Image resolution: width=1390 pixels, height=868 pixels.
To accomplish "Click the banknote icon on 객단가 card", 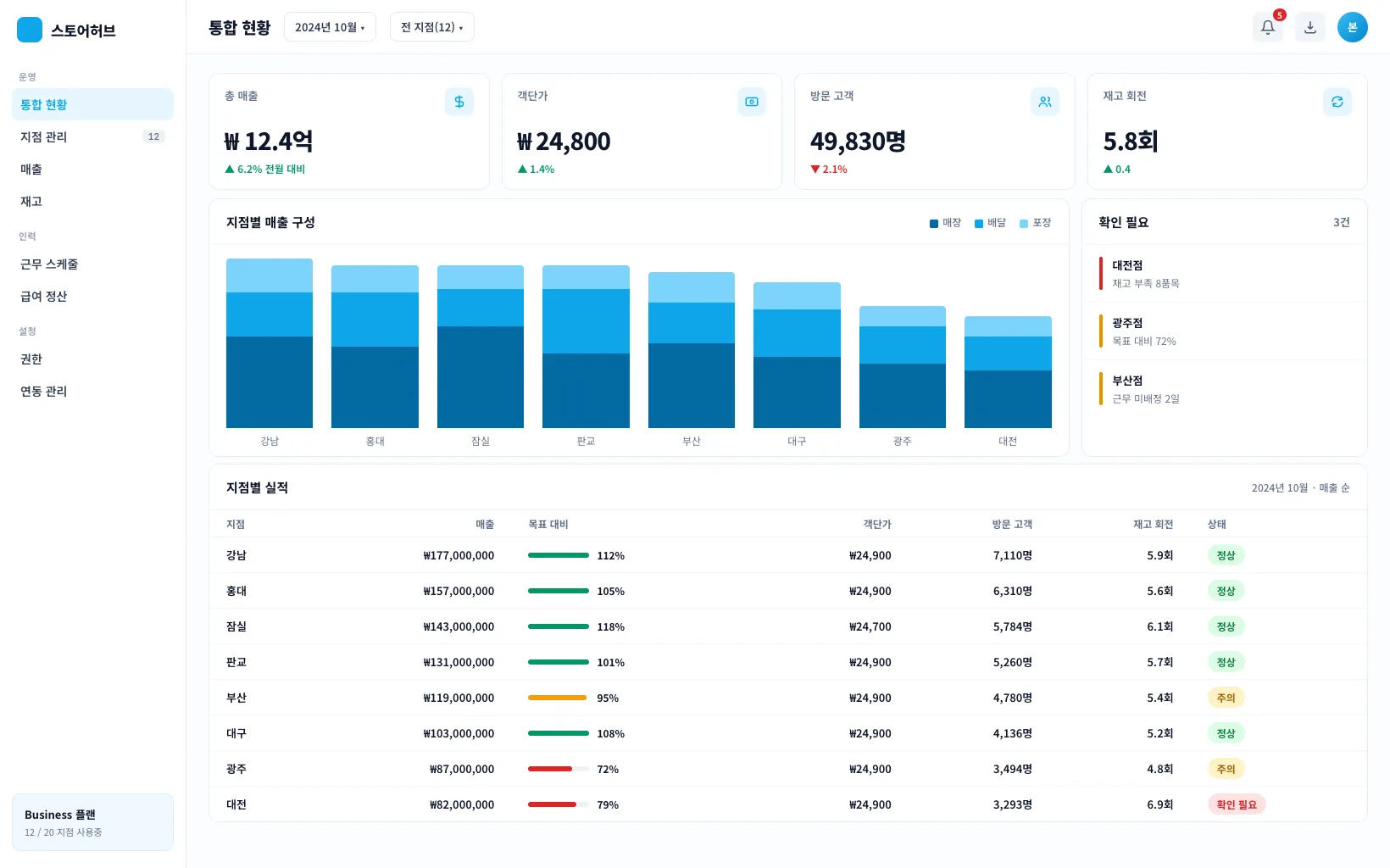I will (752, 102).
